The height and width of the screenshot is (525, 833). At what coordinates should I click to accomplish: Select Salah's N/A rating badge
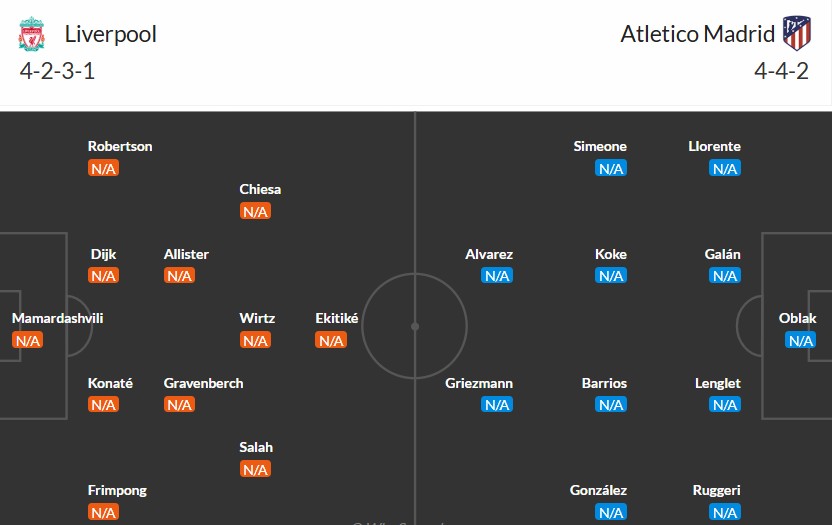[255, 469]
